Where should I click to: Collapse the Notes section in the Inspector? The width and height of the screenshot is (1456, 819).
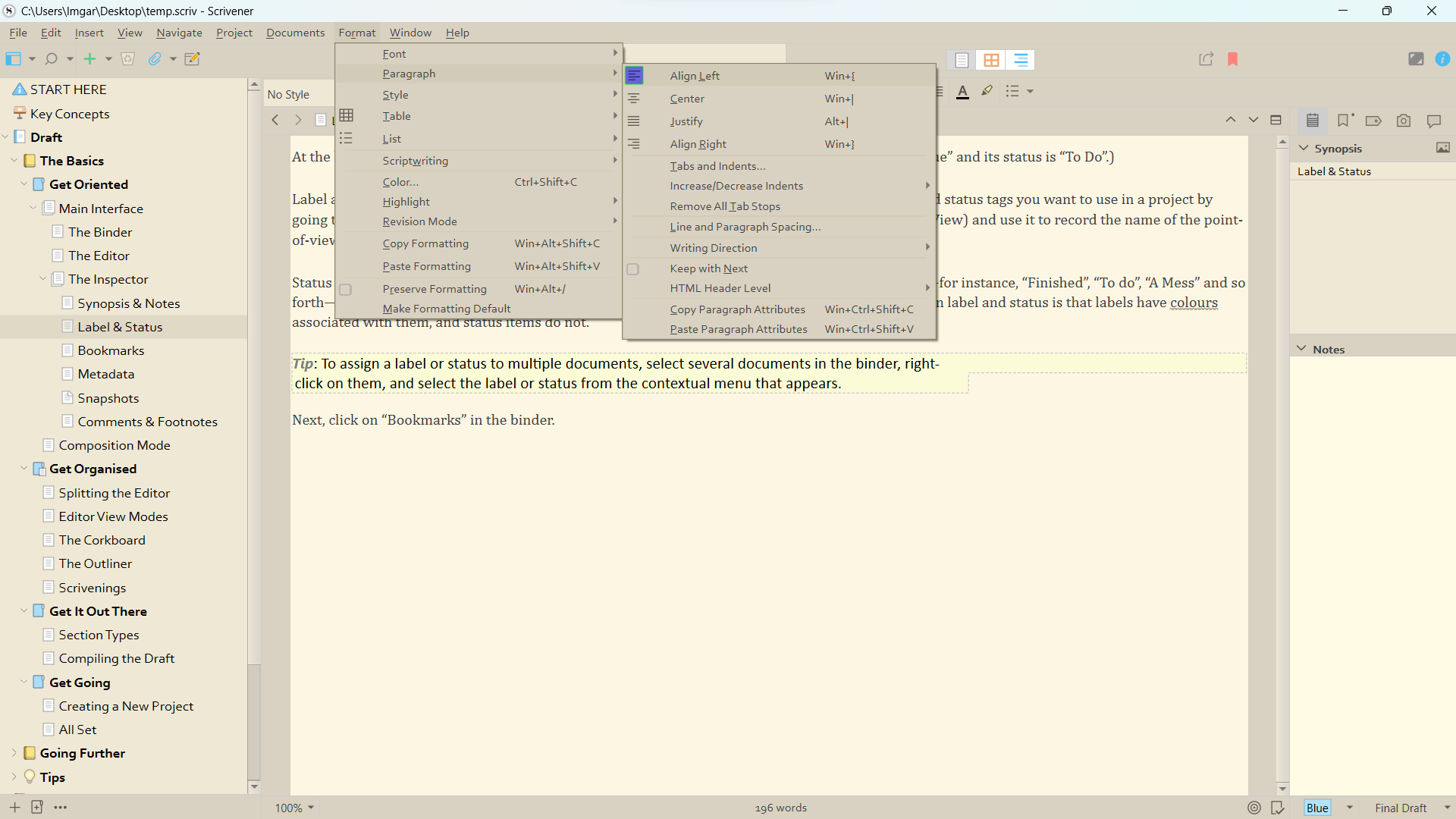point(1302,349)
